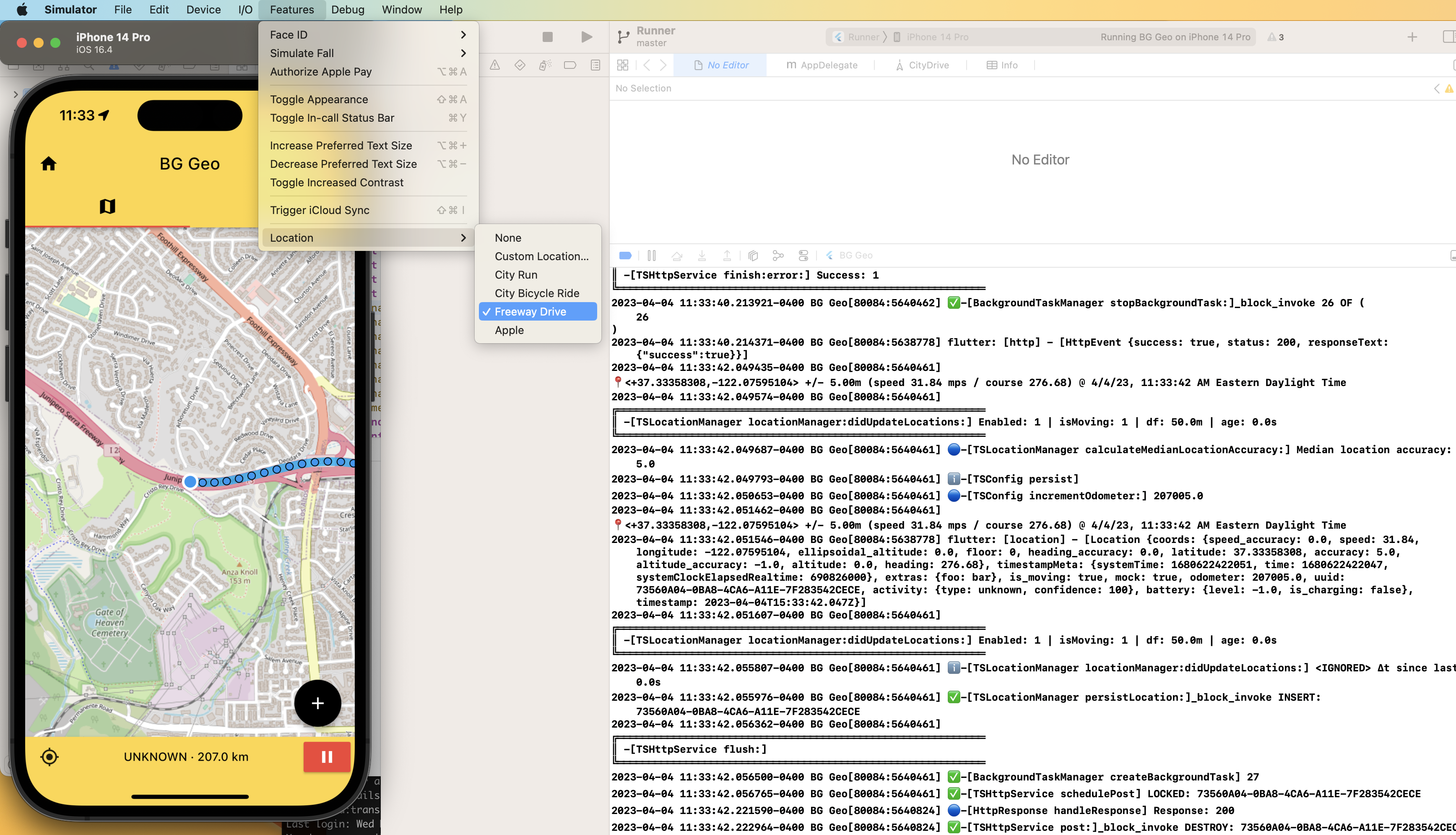
Task: Tap the current location crosshair icon
Action: (49, 757)
